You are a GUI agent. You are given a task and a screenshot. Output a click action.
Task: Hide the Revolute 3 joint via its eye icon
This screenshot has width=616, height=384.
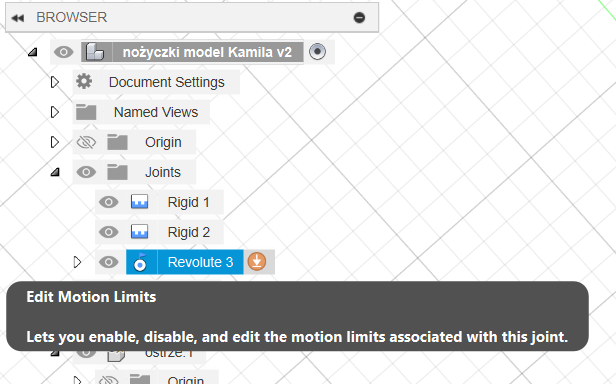[109, 262]
